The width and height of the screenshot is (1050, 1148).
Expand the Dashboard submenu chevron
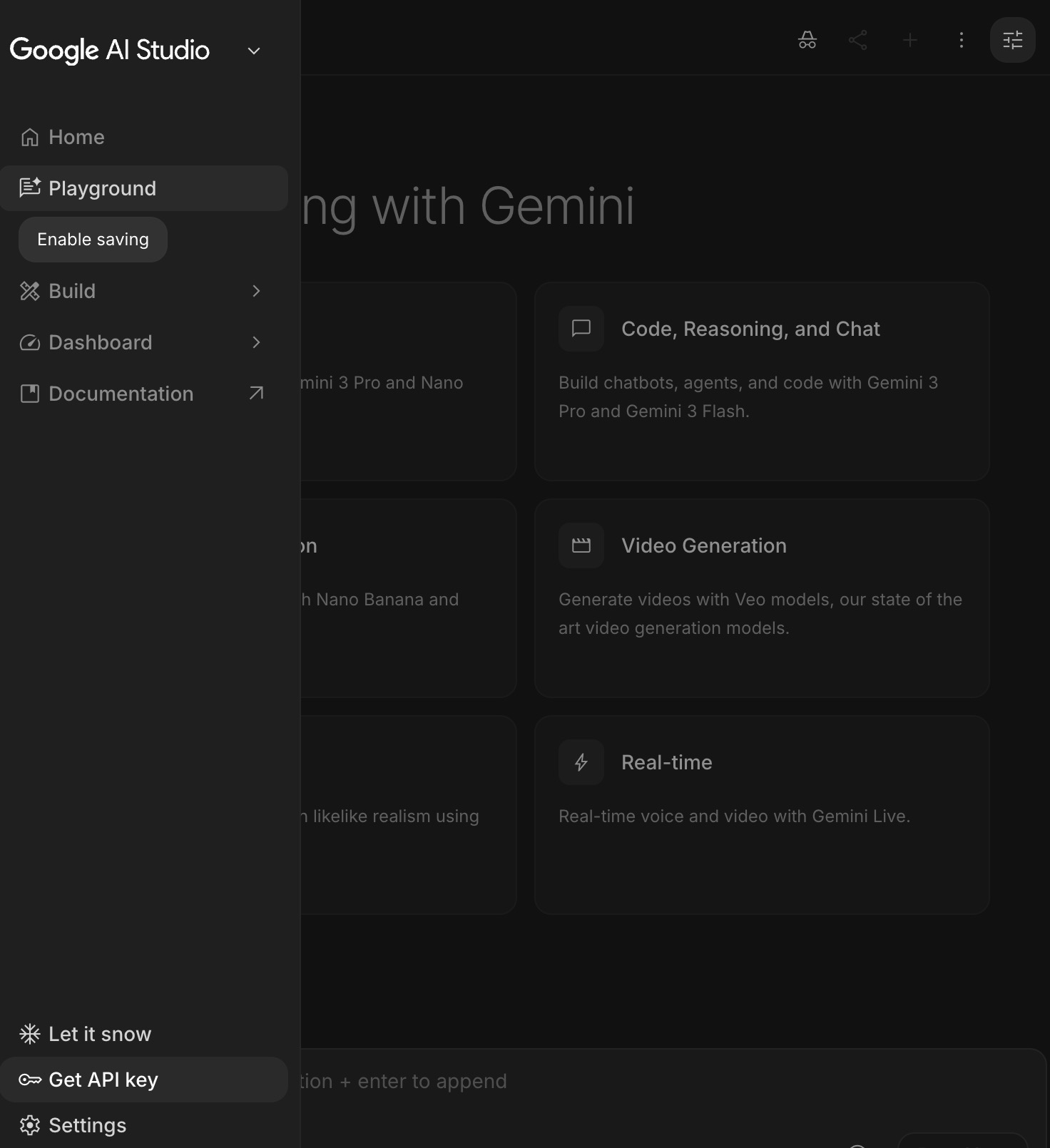(x=256, y=342)
